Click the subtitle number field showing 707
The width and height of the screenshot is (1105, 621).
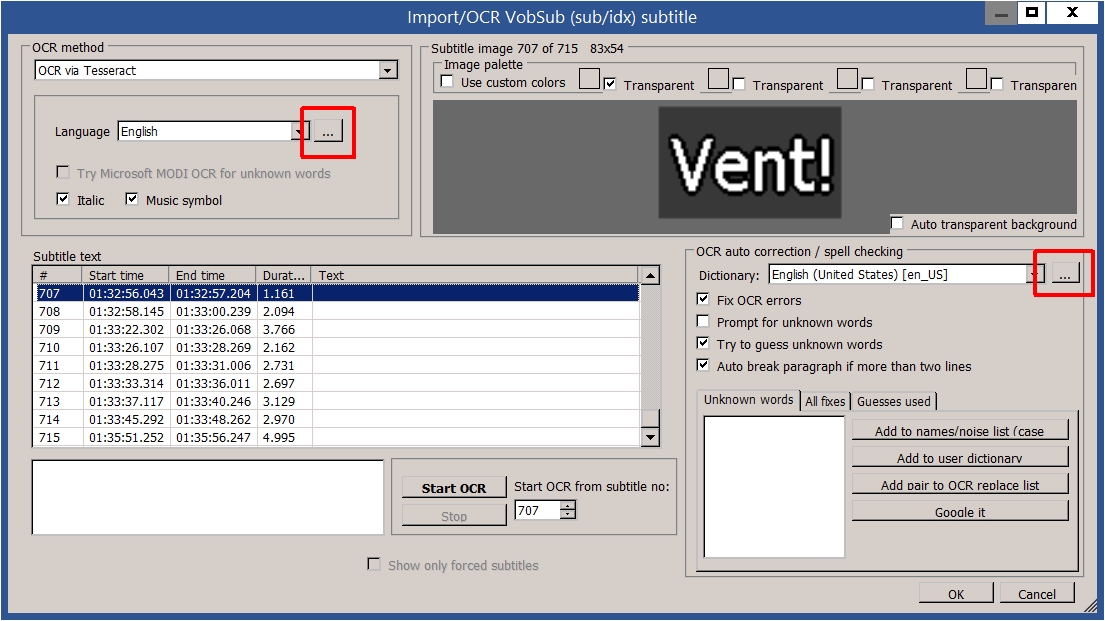click(538, 510)
